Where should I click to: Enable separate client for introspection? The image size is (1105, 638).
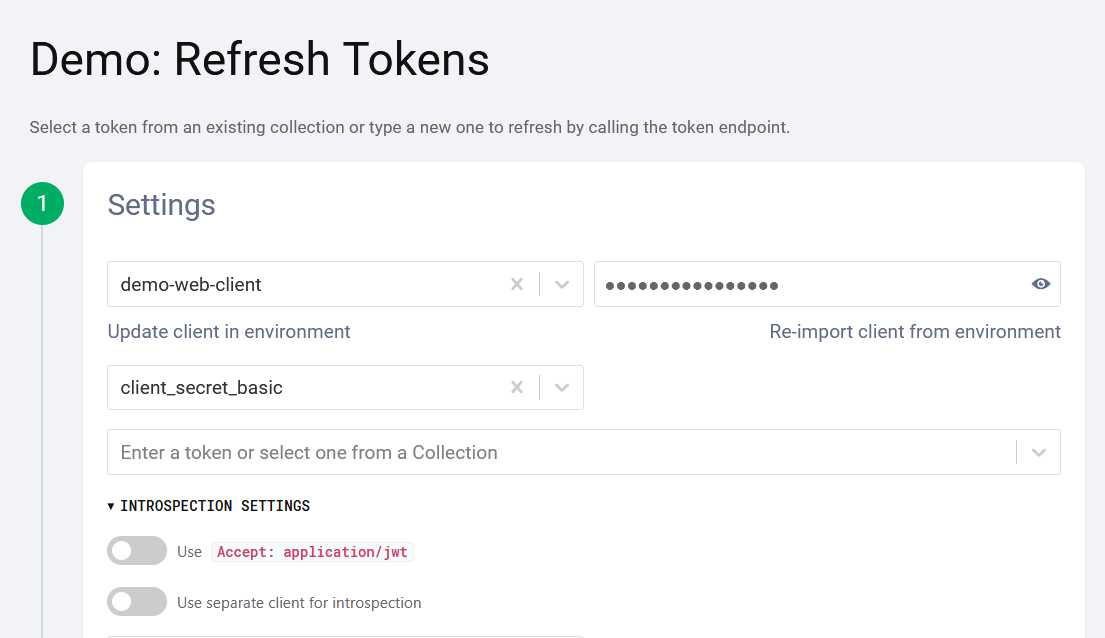pyautogui.click(x=137, y=601)
